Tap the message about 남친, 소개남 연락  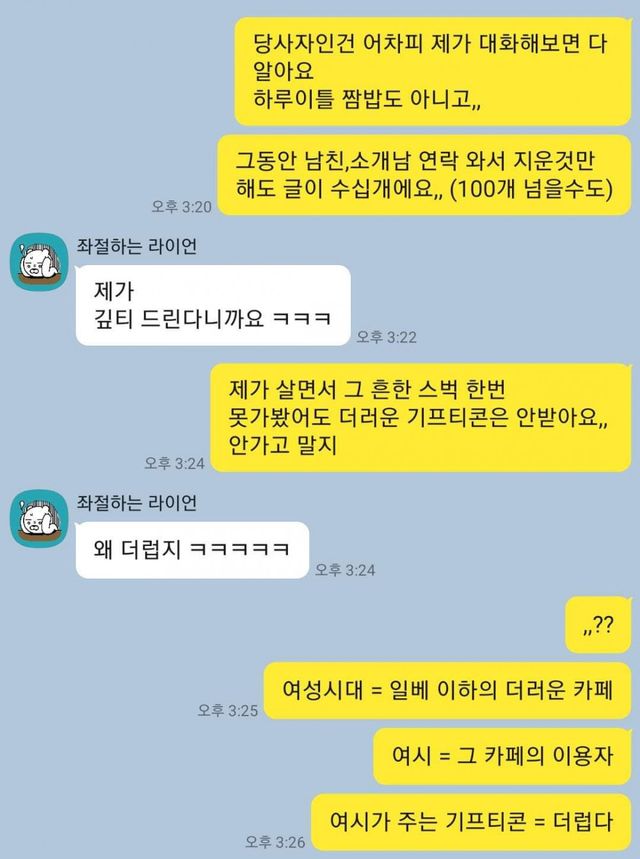pyautogui.click(x=424, y=175)
